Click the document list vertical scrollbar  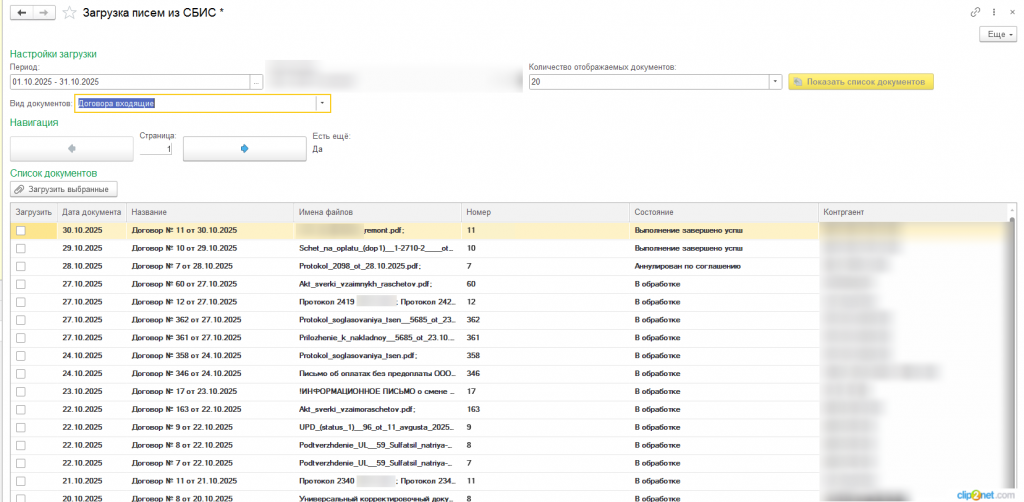1012,353
